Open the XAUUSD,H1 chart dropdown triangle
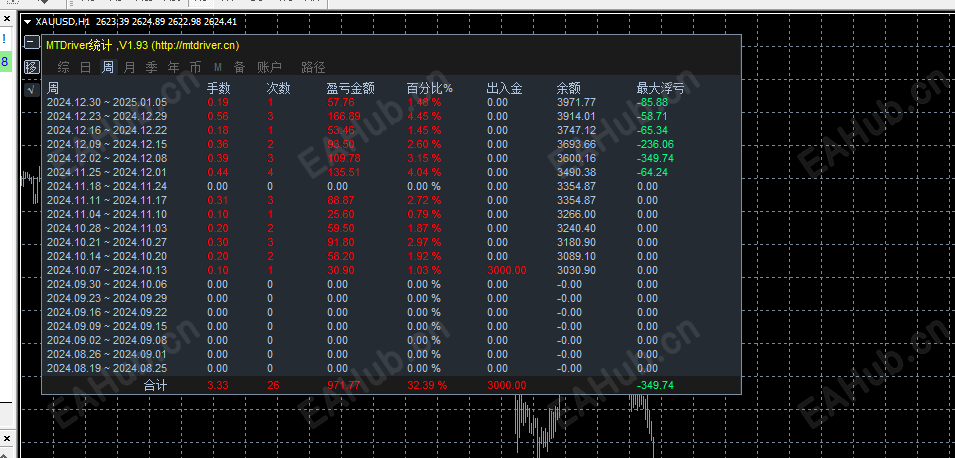The height and width of the screenshot is (458, 955). [27, 22]
